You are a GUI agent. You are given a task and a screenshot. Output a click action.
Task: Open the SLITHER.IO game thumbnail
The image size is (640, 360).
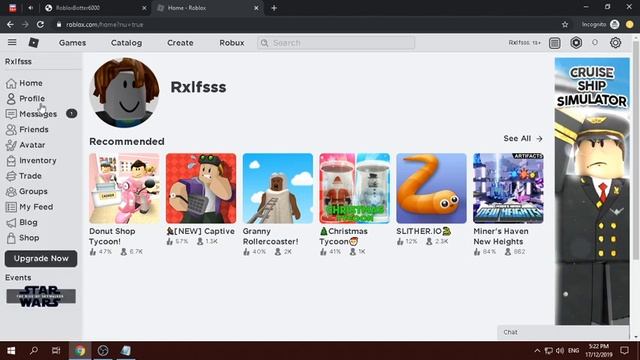[x=431, y=188]
